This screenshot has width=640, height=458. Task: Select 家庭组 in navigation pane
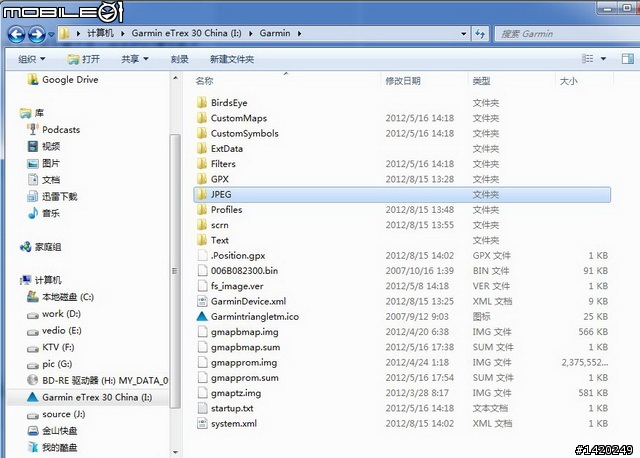pyautogui.click(x=41, y=247)
